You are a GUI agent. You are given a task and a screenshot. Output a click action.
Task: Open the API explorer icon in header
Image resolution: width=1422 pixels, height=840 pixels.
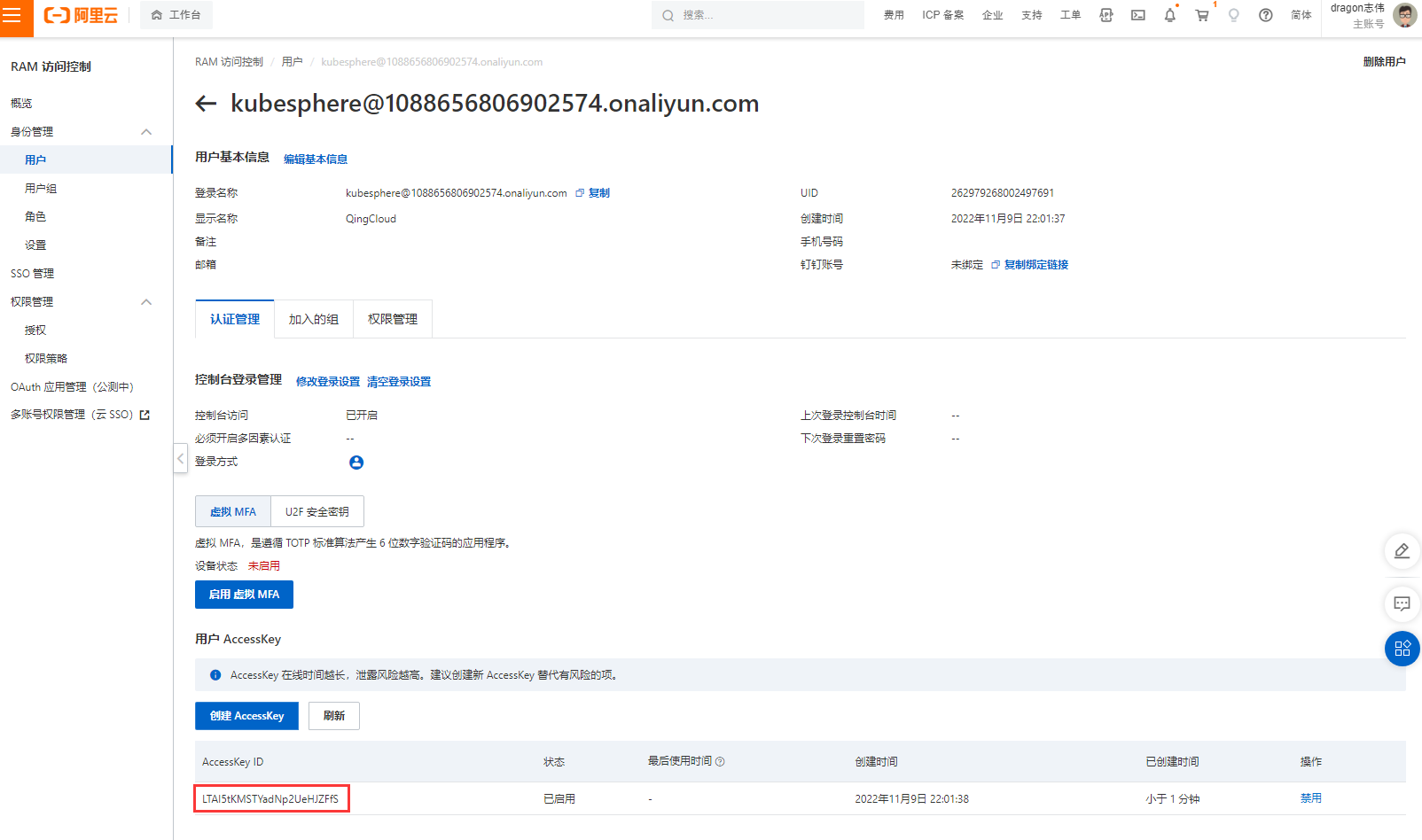tap(1106, 15)
